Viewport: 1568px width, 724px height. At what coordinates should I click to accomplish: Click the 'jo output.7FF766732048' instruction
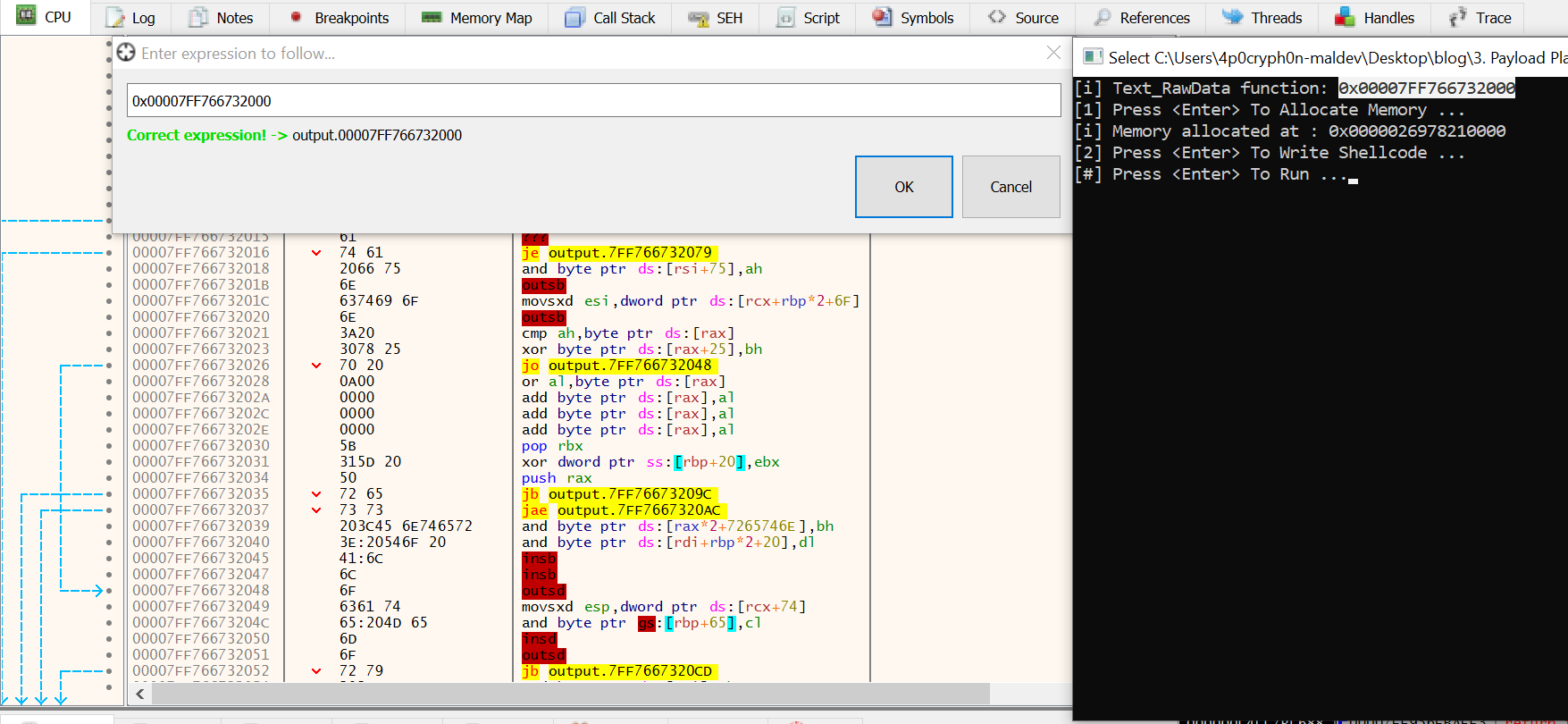(619, 366)
